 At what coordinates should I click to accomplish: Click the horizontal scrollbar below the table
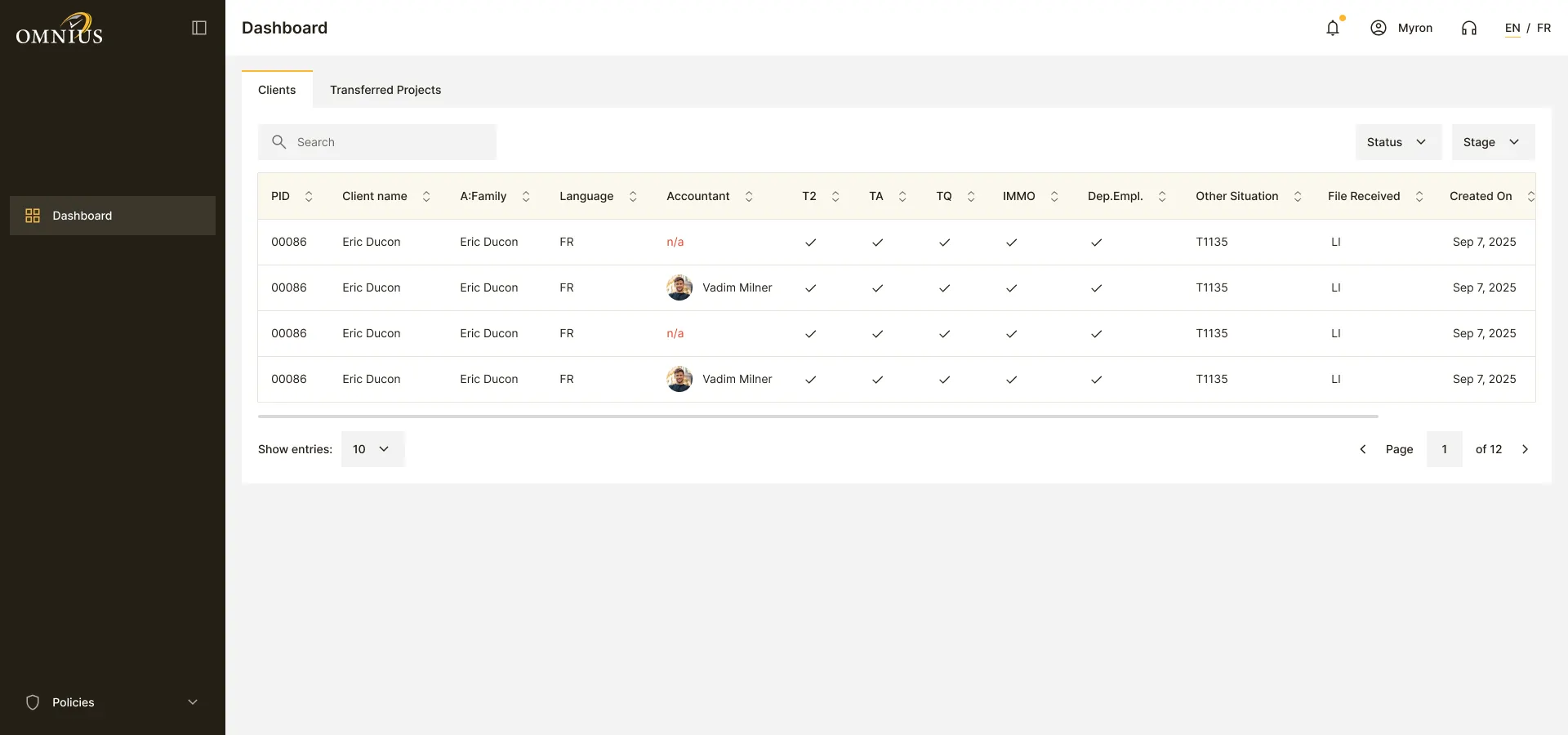coord(818,416)
